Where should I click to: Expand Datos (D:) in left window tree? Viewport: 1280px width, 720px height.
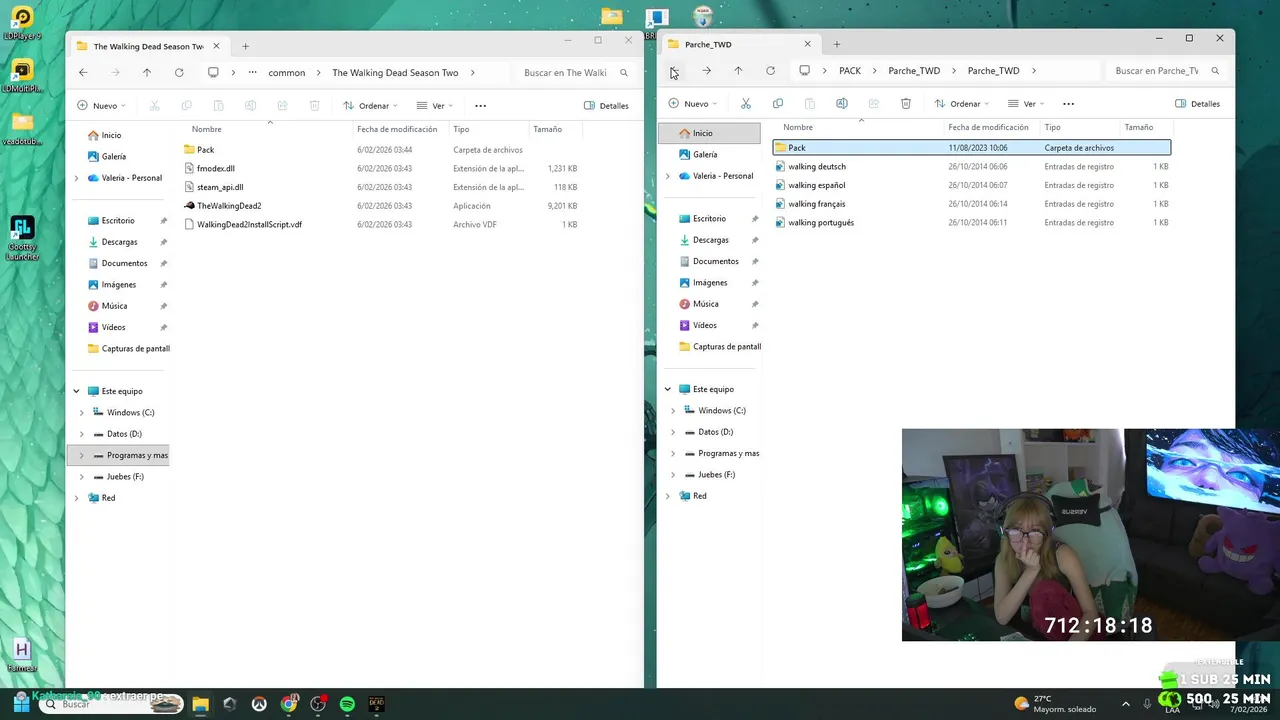(x=82, y=434)
